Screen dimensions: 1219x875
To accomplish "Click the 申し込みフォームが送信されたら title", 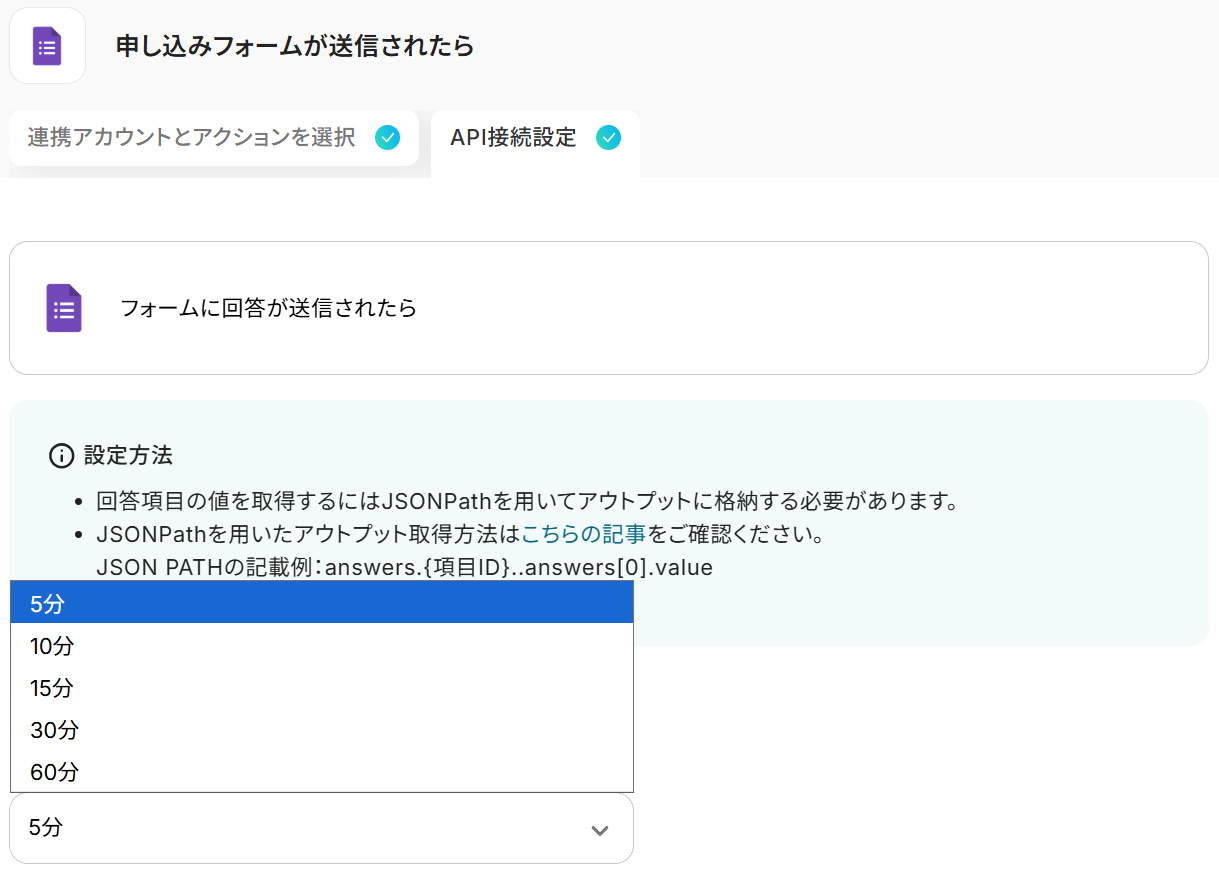I will click(x=295, y=46).
